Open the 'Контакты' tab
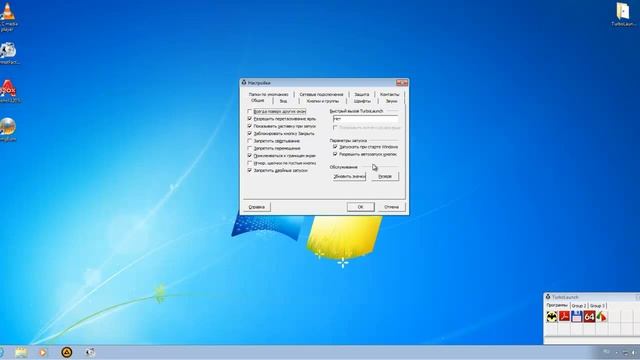This screenshot has height=360, width=640. pos(389,94)
